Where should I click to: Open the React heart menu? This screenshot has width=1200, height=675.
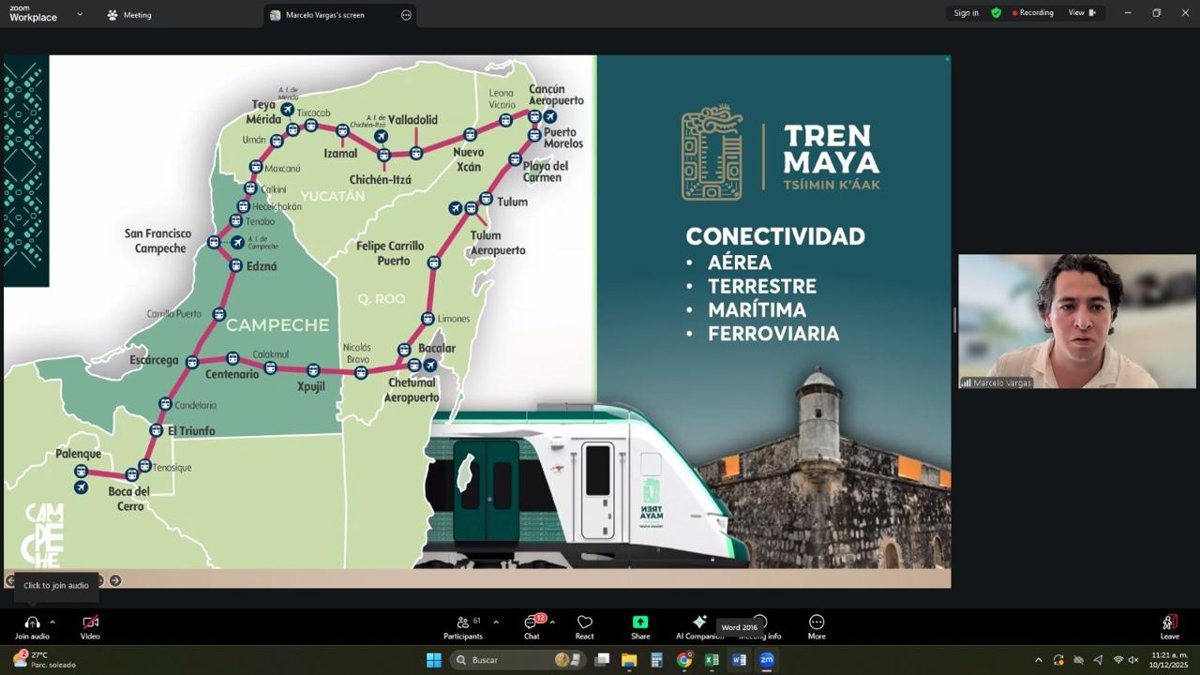(x=585, y=627)
